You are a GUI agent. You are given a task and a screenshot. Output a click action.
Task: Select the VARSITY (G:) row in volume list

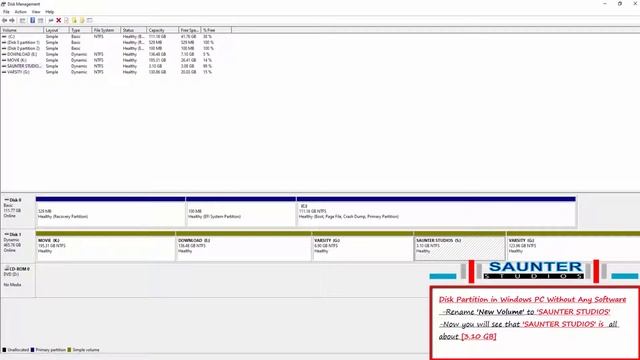107,72
